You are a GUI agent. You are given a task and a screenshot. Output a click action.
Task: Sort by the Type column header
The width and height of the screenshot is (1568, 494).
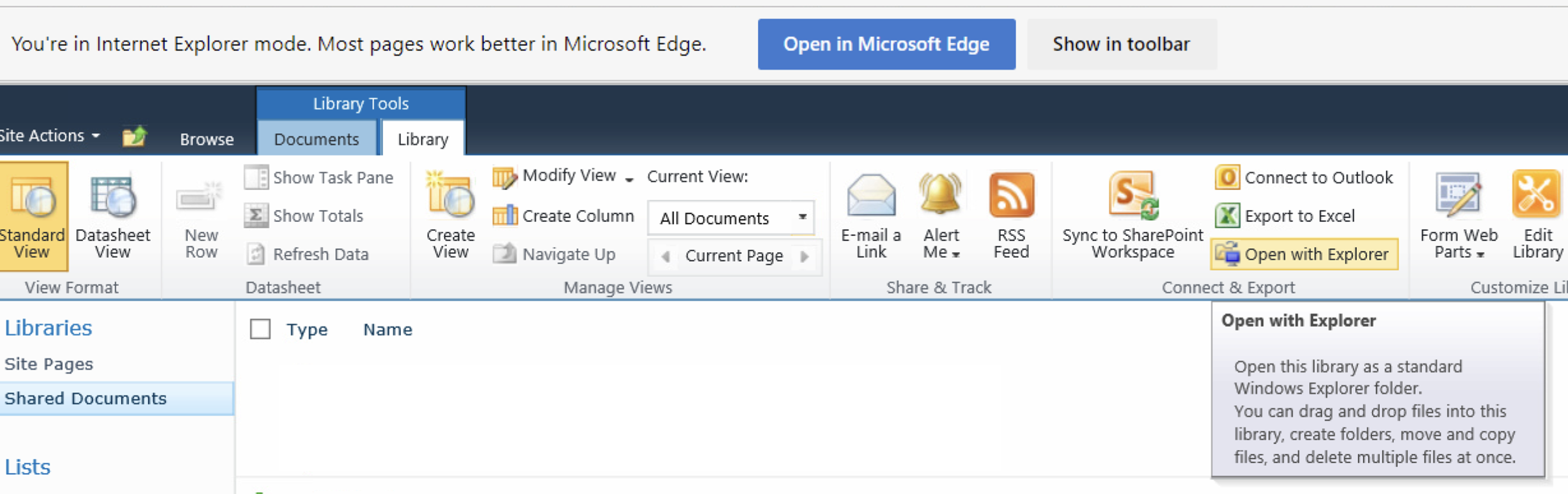[x=307, y=330]
